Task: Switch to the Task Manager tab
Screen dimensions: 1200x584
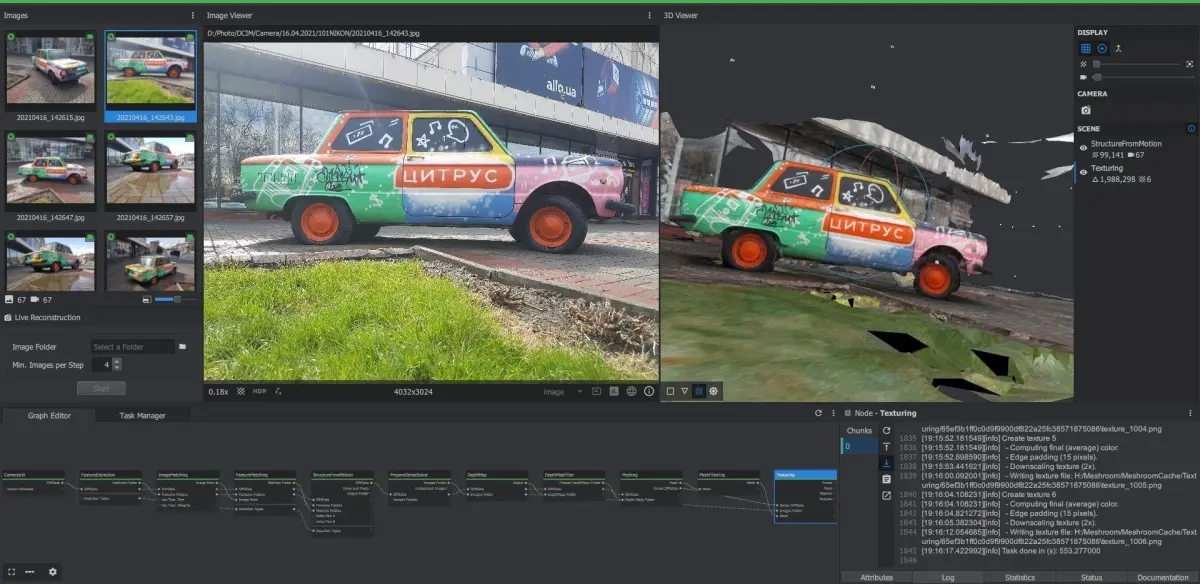Action: point(142,415)
